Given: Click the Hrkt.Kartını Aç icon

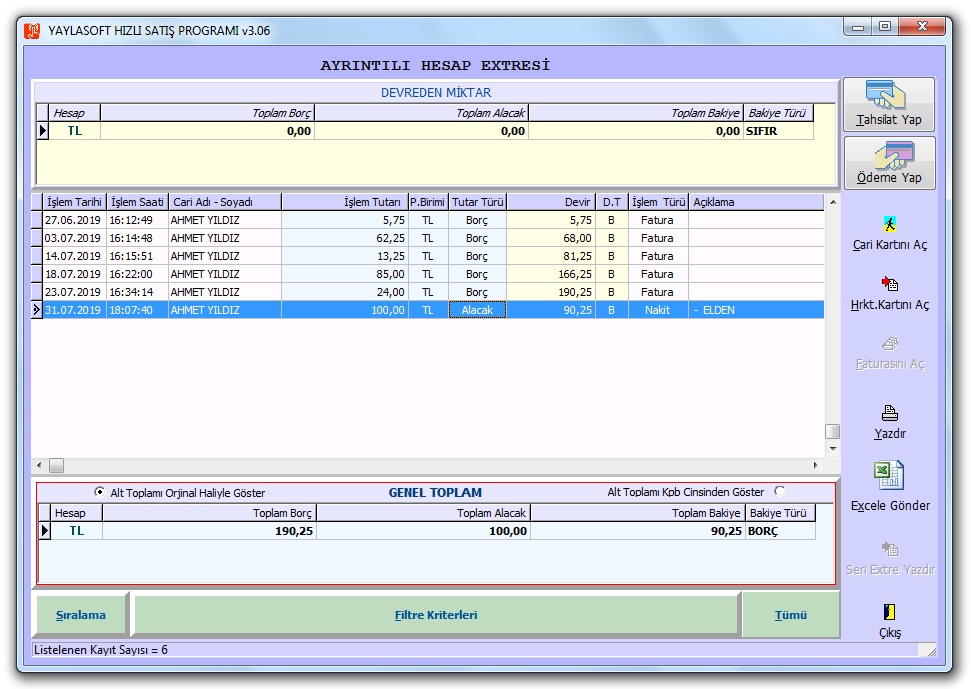Looking at the screenshot, I should tap(890, 284).
